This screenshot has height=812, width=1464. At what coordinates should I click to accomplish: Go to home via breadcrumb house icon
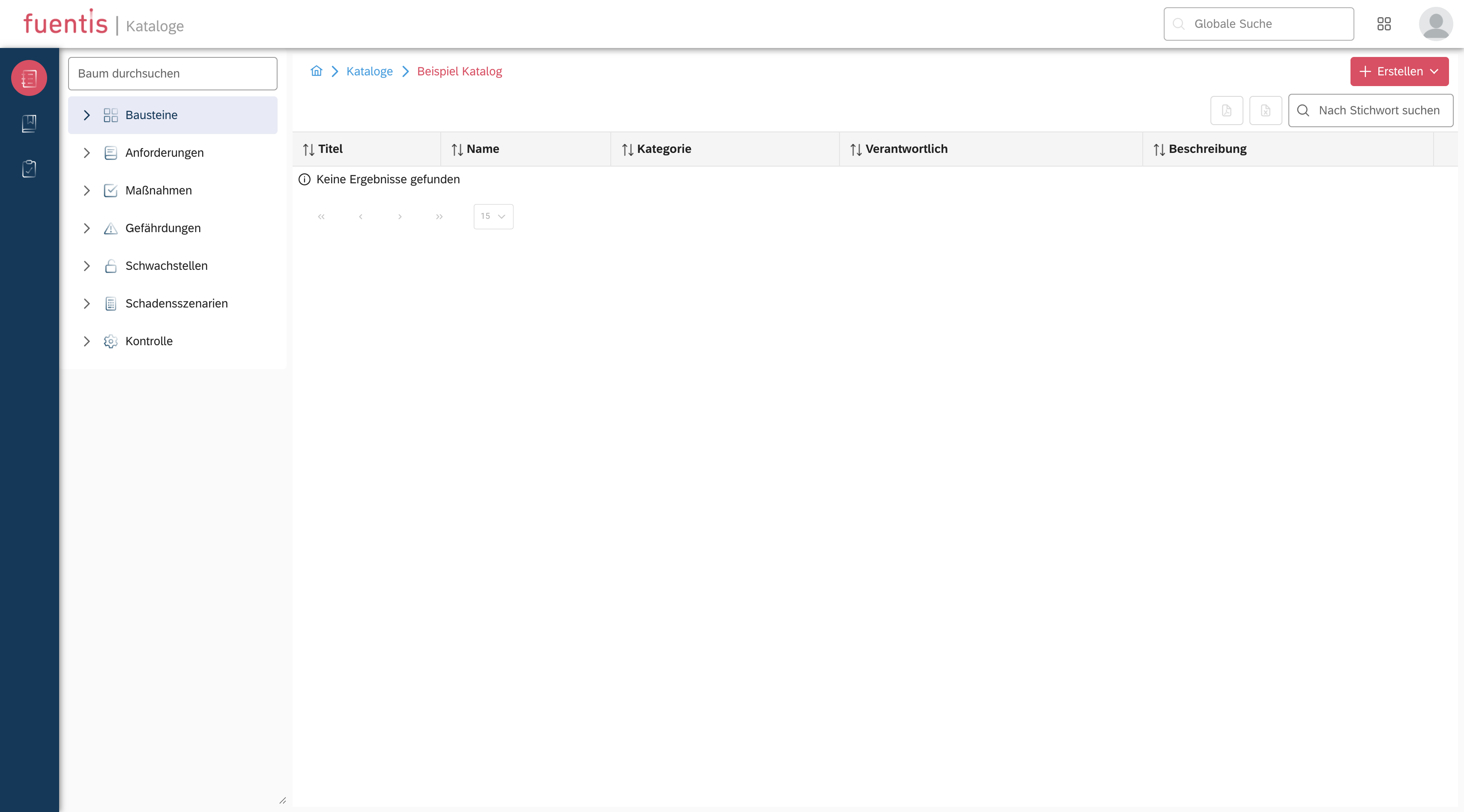tap(316, 71)
